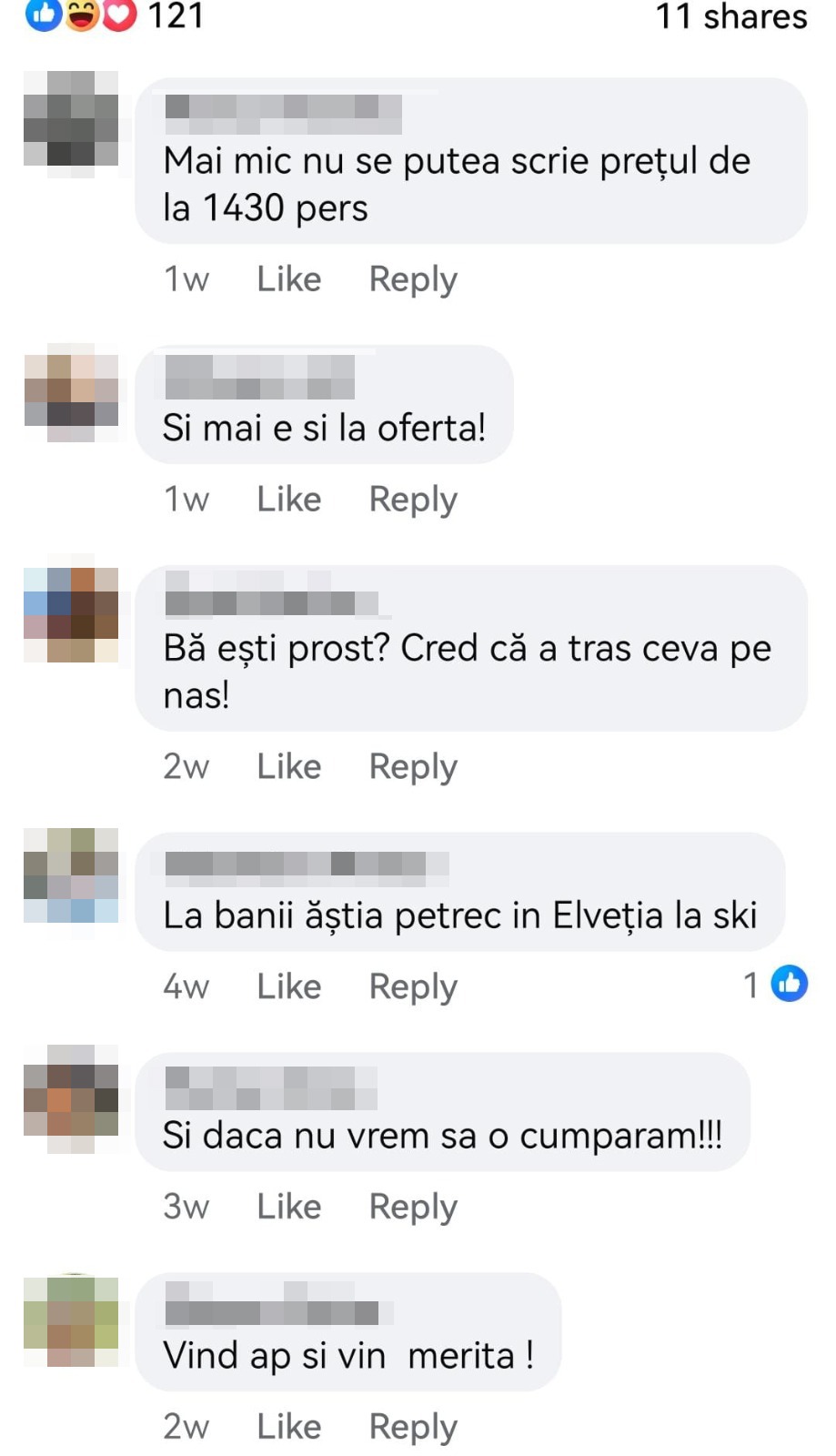Reply to the 1430 pers price comment
This screenshot has width=836, height=1456.
pyautogui.click(x=413, y=279)
